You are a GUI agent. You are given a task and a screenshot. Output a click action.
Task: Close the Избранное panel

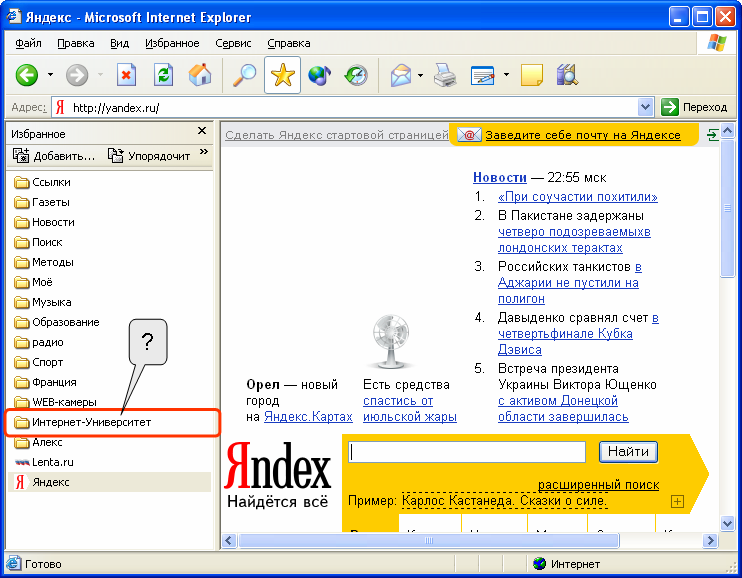point(202,131)
